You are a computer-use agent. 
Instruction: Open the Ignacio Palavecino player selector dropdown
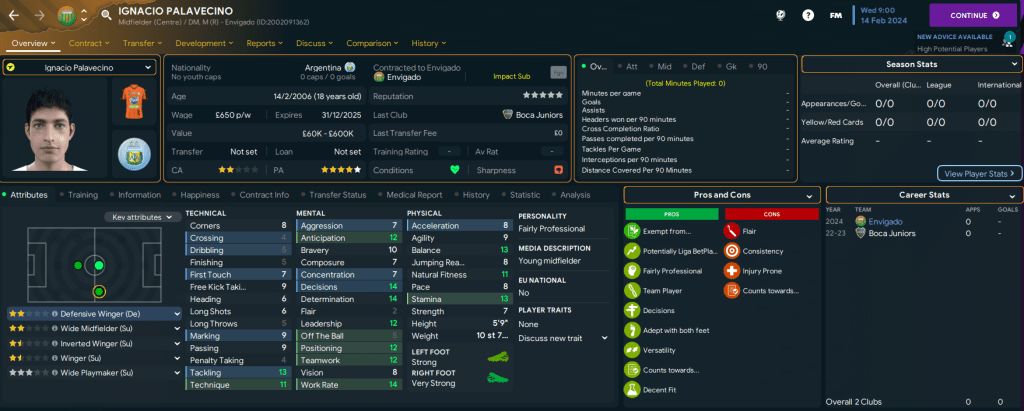(x=78, y=67)
